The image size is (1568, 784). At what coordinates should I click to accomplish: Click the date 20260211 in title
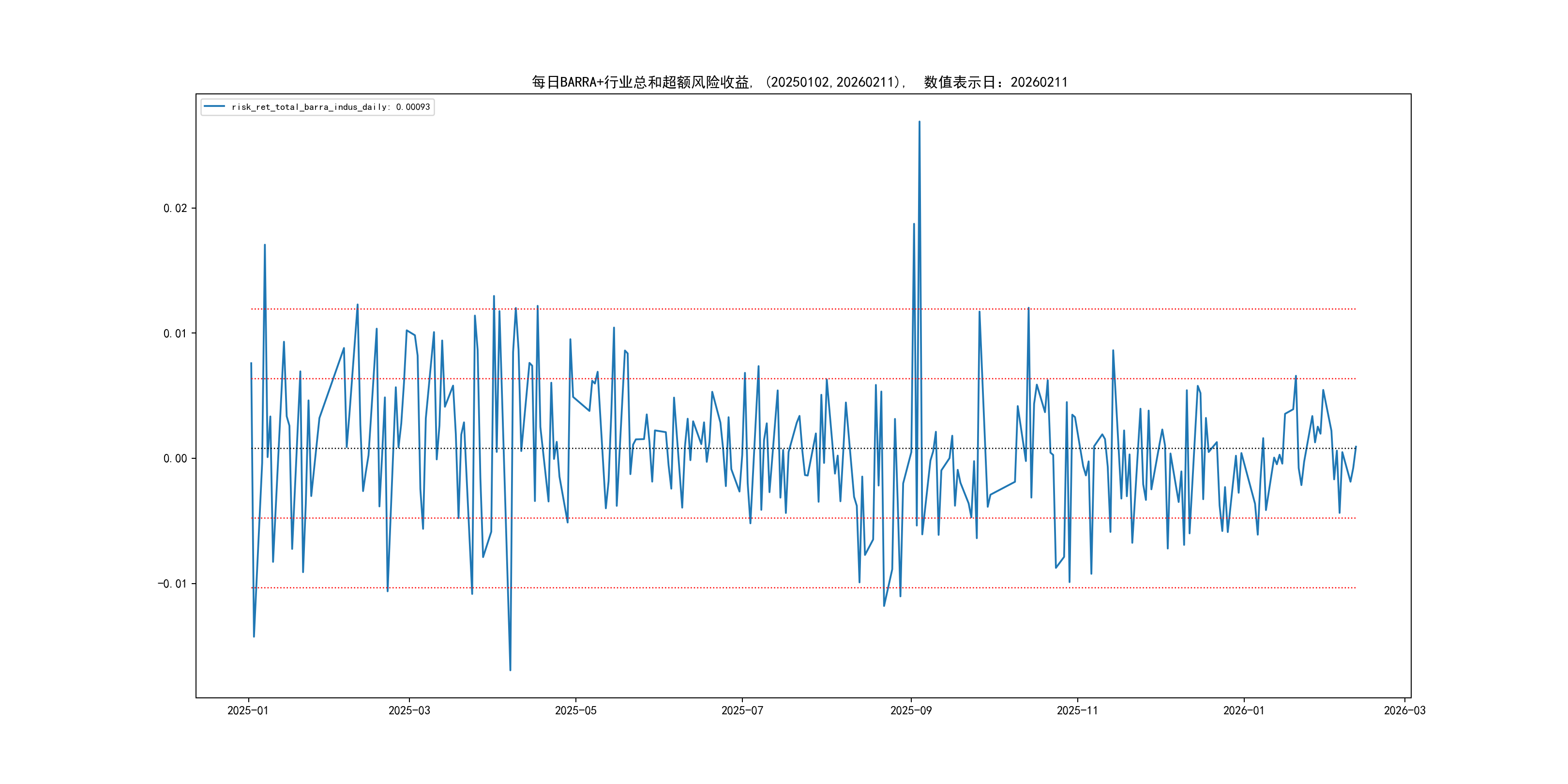pos(1039,82)
